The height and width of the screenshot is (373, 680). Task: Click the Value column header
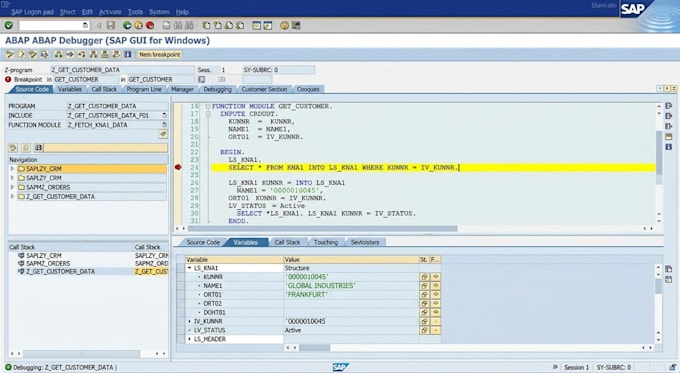[351, 259]
